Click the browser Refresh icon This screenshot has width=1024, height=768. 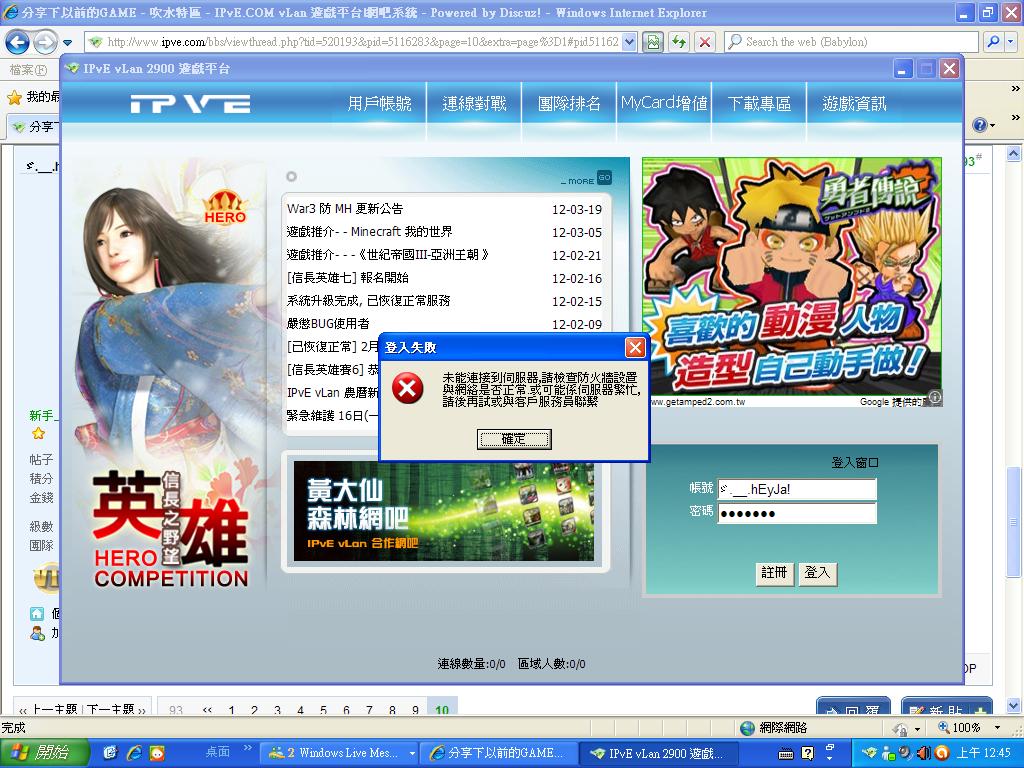click(679, 42)
